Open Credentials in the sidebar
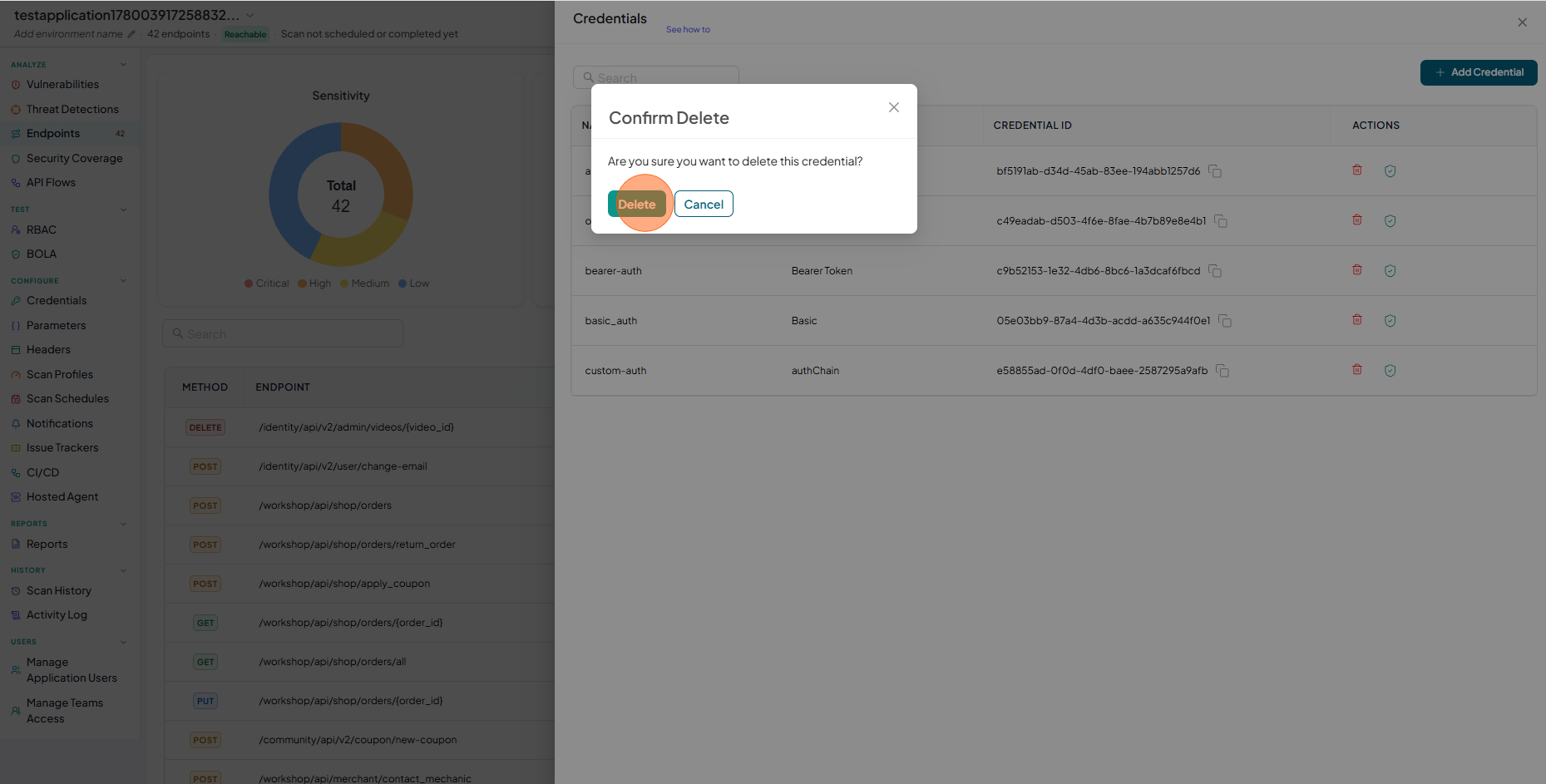This screenshot has height=784, width=1546. click(57, 300)
